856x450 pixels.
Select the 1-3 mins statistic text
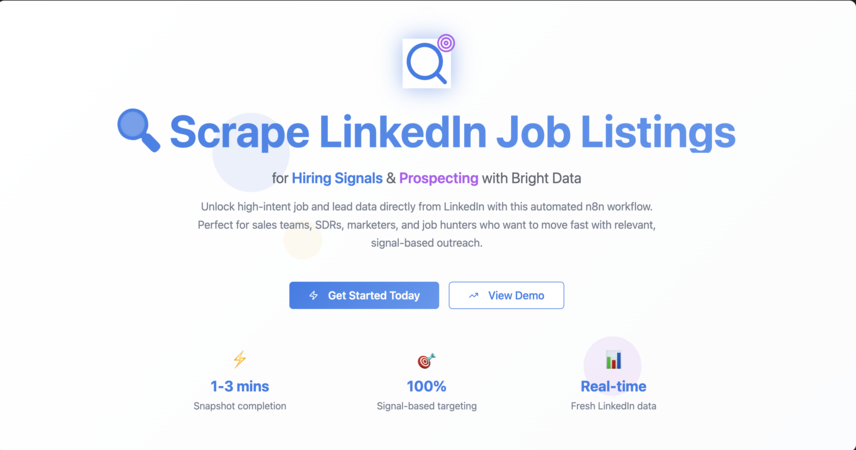click(x=240, y=386)
